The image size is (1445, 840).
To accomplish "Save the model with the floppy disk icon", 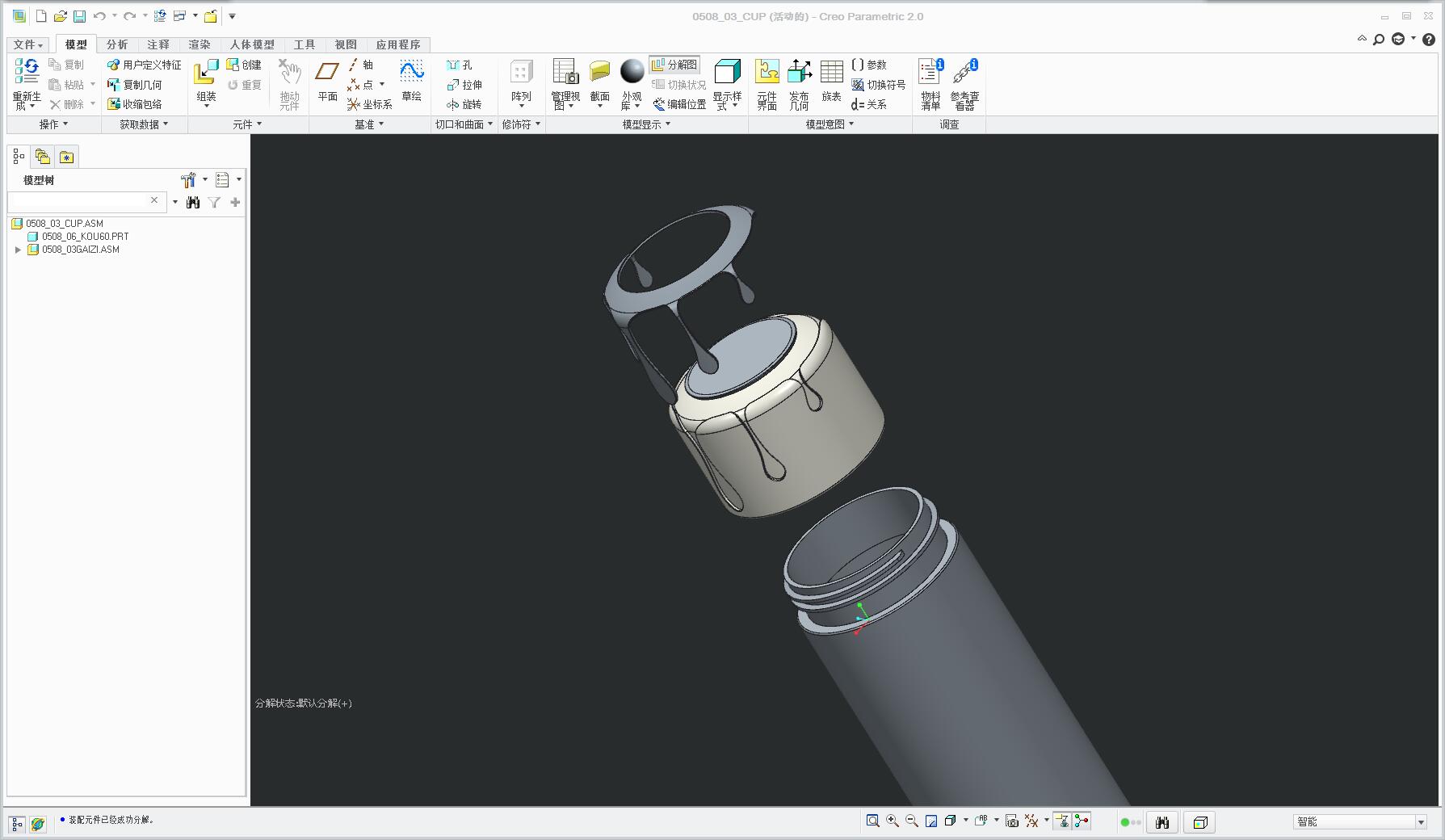I will (79, 16).
